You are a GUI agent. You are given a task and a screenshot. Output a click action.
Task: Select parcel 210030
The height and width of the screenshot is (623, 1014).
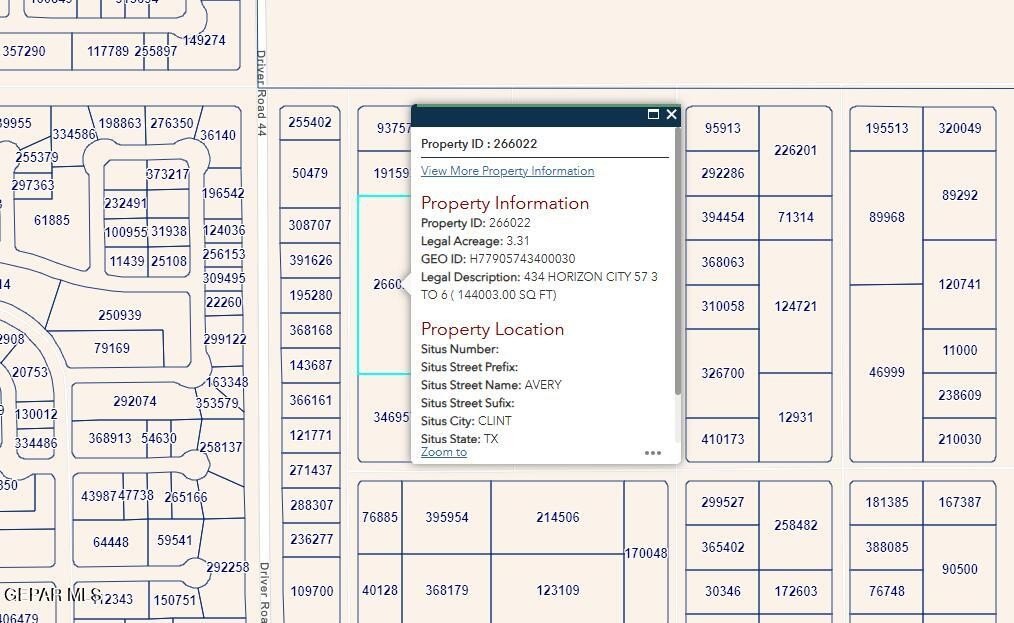click(960, 439)
